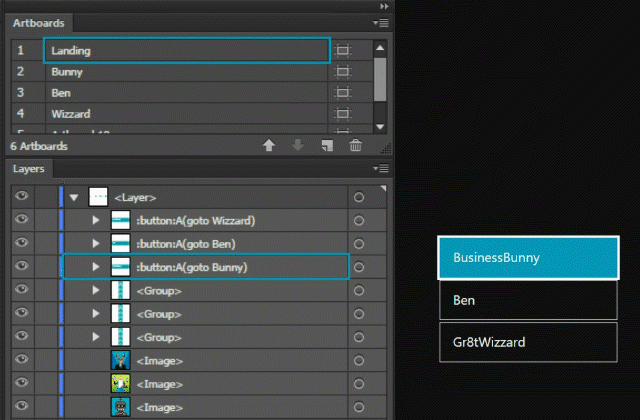Click target circle for goto Bunny layer
Image resolution: width=640 pixels, height=420 pixels.
point(359,267)
